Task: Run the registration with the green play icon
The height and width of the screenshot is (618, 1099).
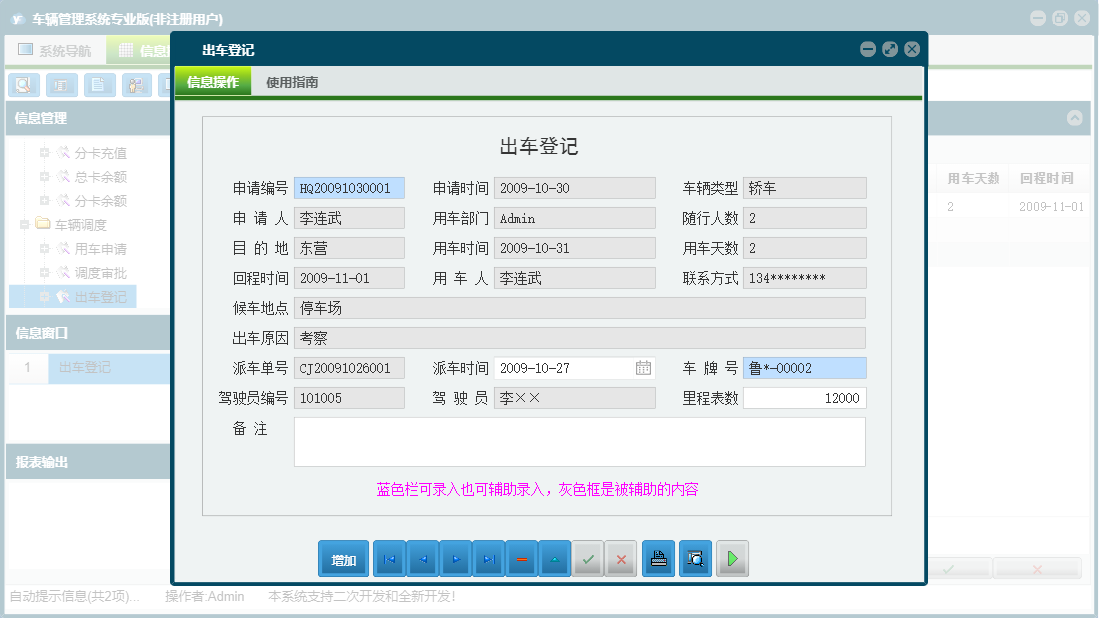Action: pyautogui.click(x=732, y=558)
